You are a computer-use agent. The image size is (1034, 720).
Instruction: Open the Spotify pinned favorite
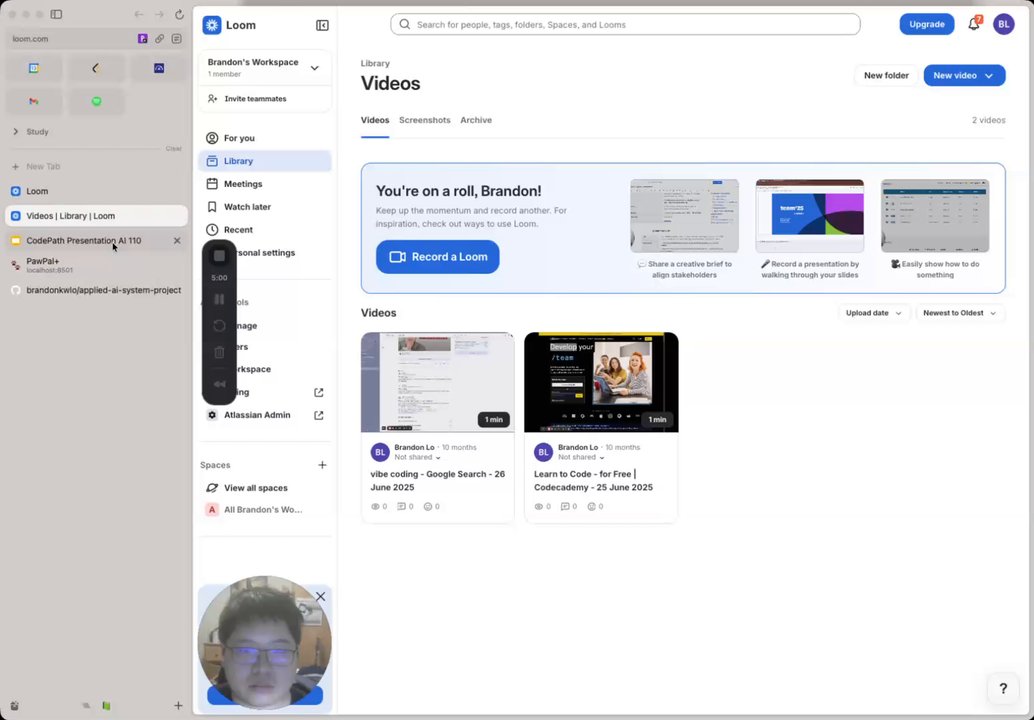(x=96, y=102)
